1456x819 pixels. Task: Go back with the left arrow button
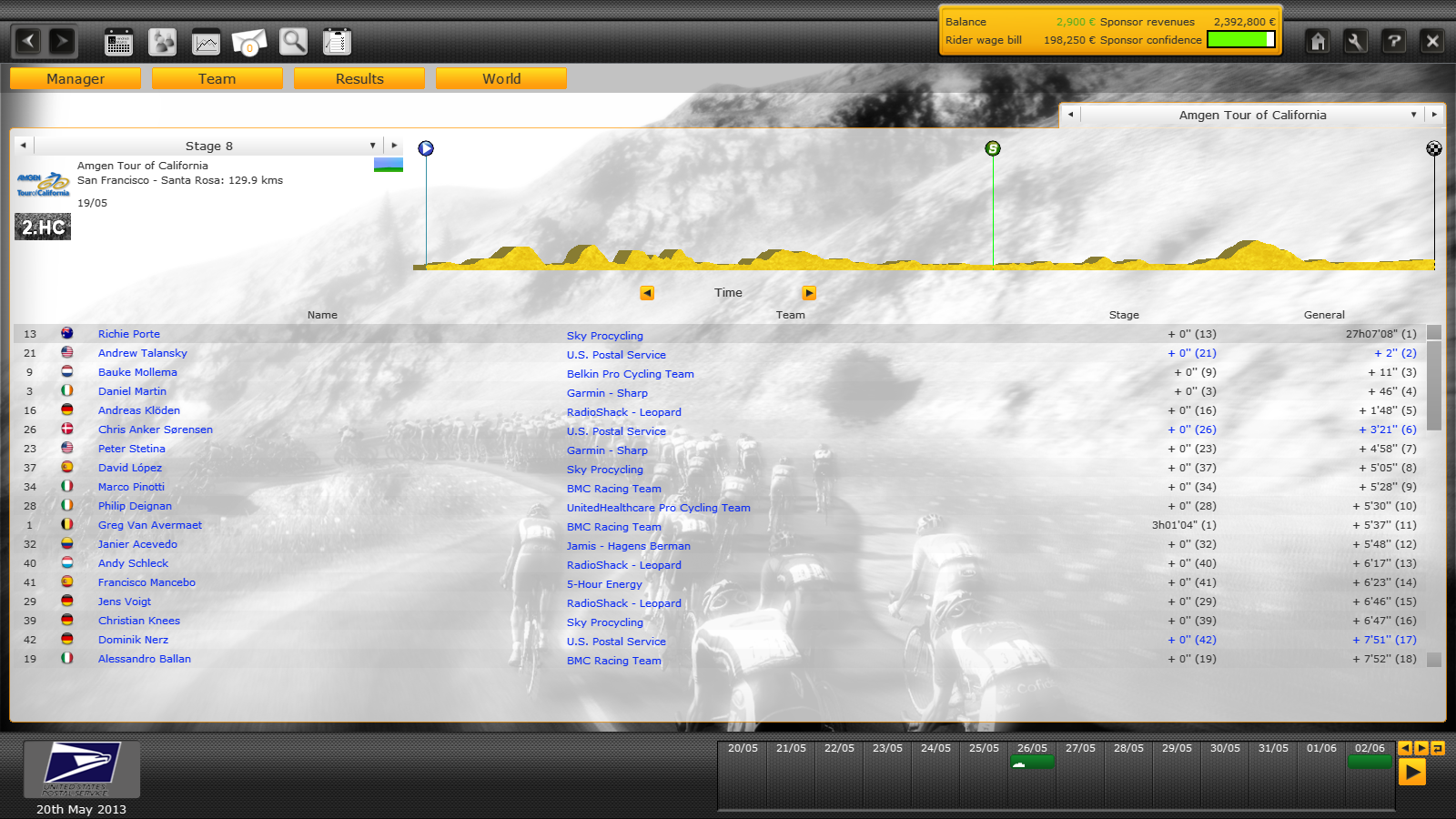coord(28,41)
